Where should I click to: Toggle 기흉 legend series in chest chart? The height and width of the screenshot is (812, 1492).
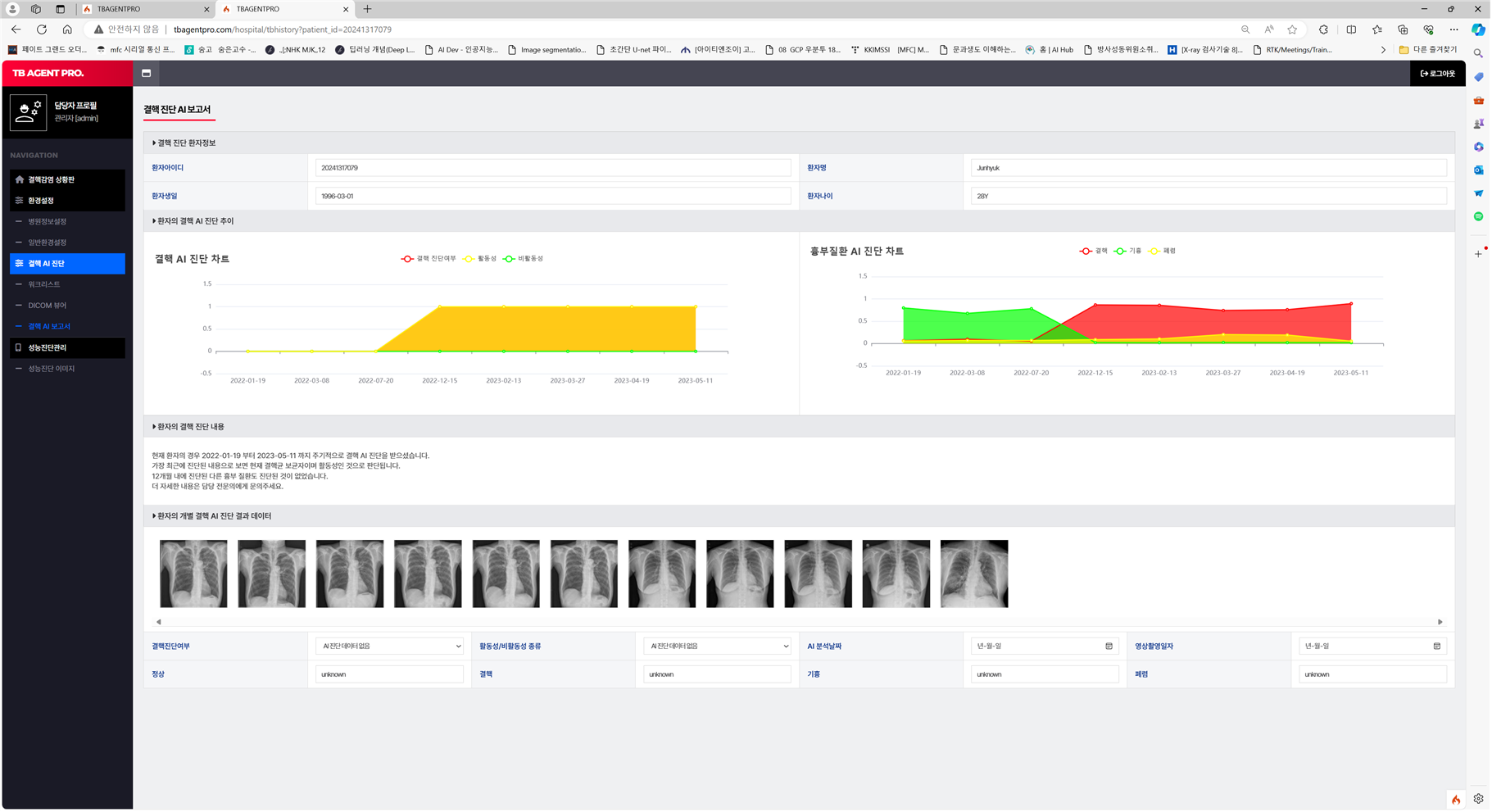pyautogui.click(x=1128, y=252)
